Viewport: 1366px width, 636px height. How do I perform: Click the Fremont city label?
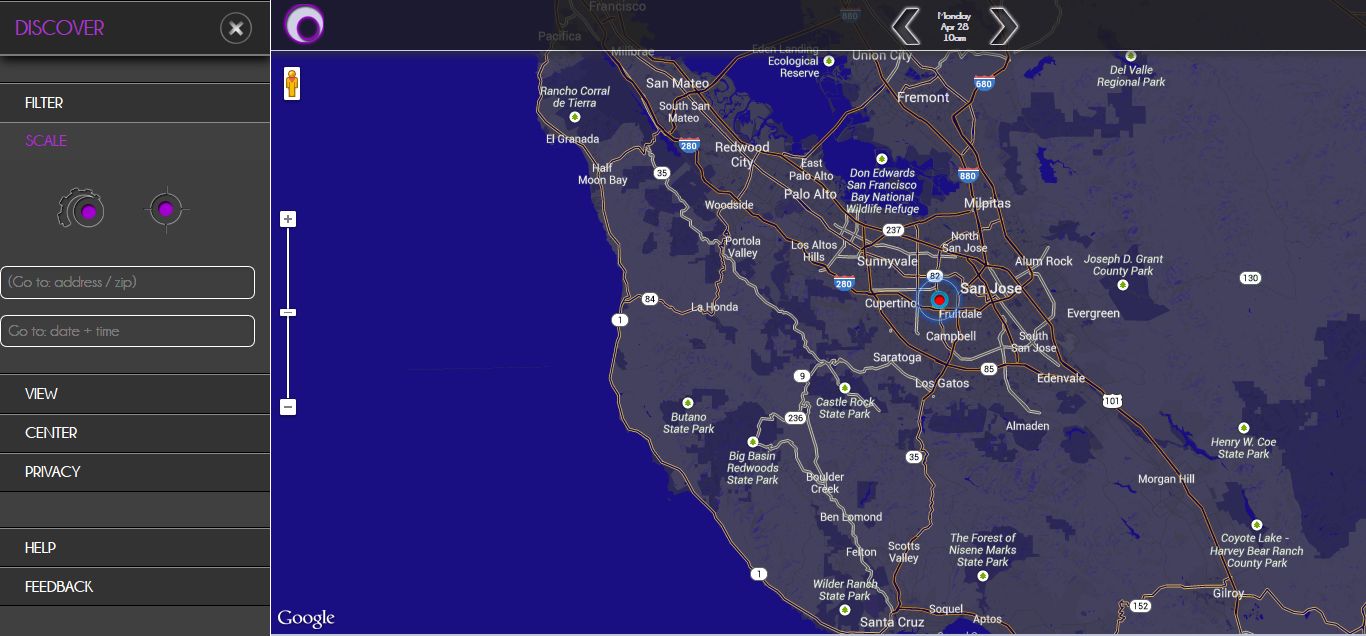pos(923,97)
